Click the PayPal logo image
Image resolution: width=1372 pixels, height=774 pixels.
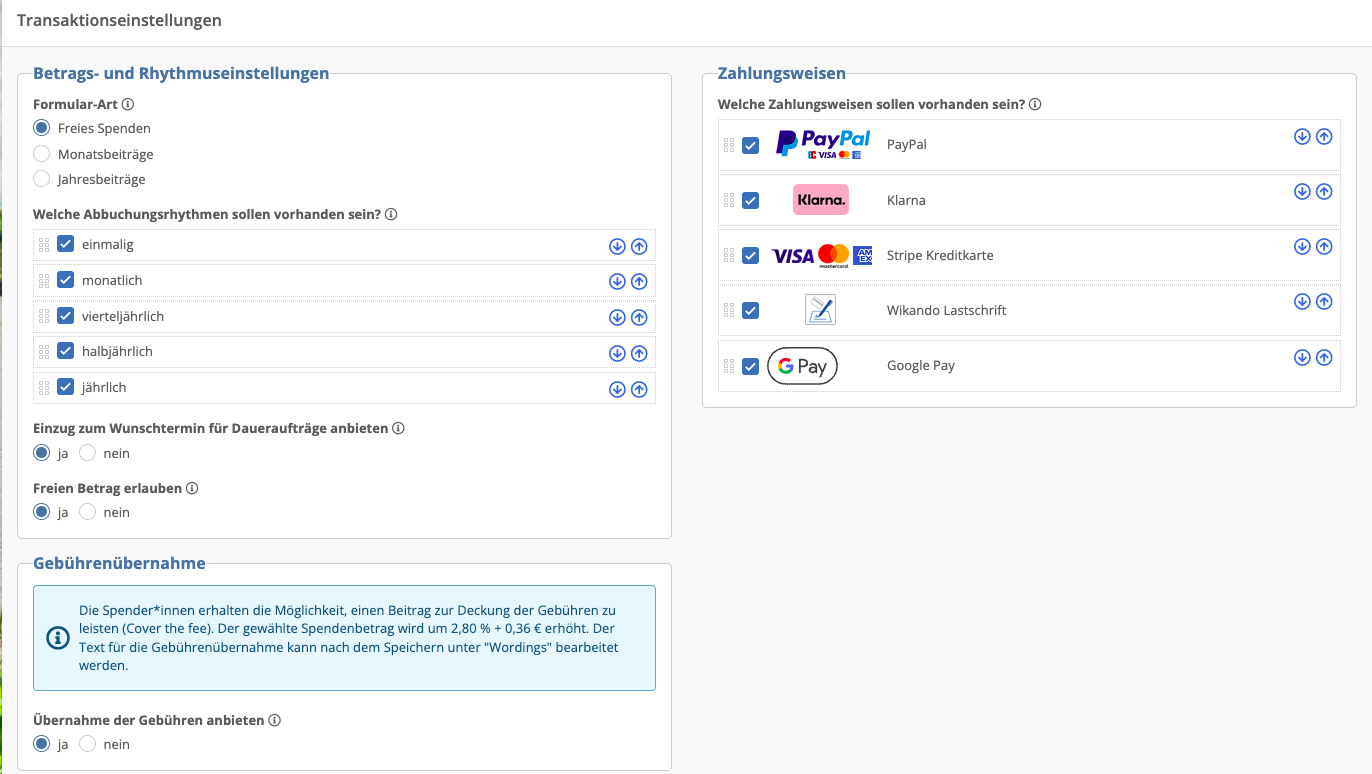click(x=821, y=143)
